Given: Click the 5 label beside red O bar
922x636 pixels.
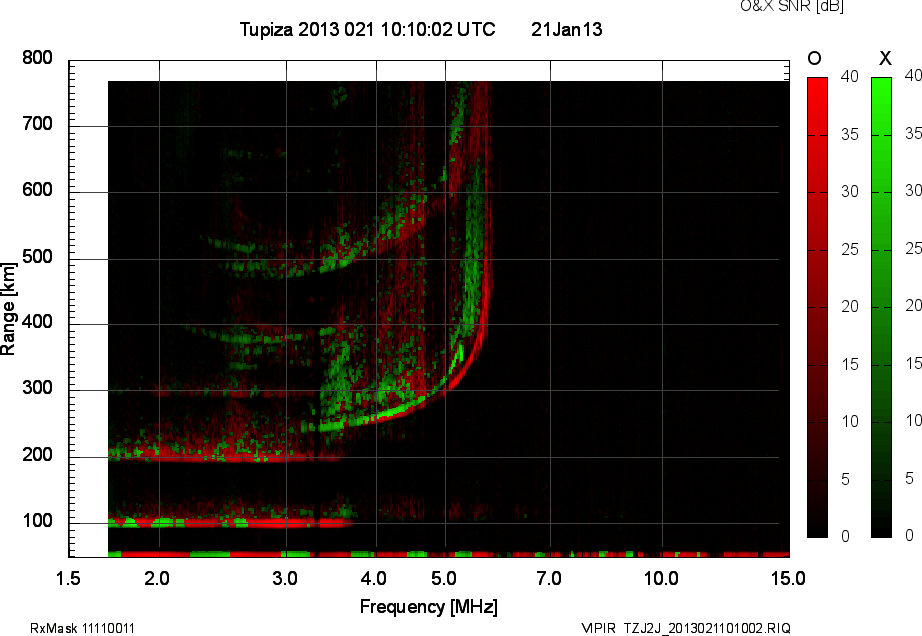Looking at the screenshot, I should 846,479.
